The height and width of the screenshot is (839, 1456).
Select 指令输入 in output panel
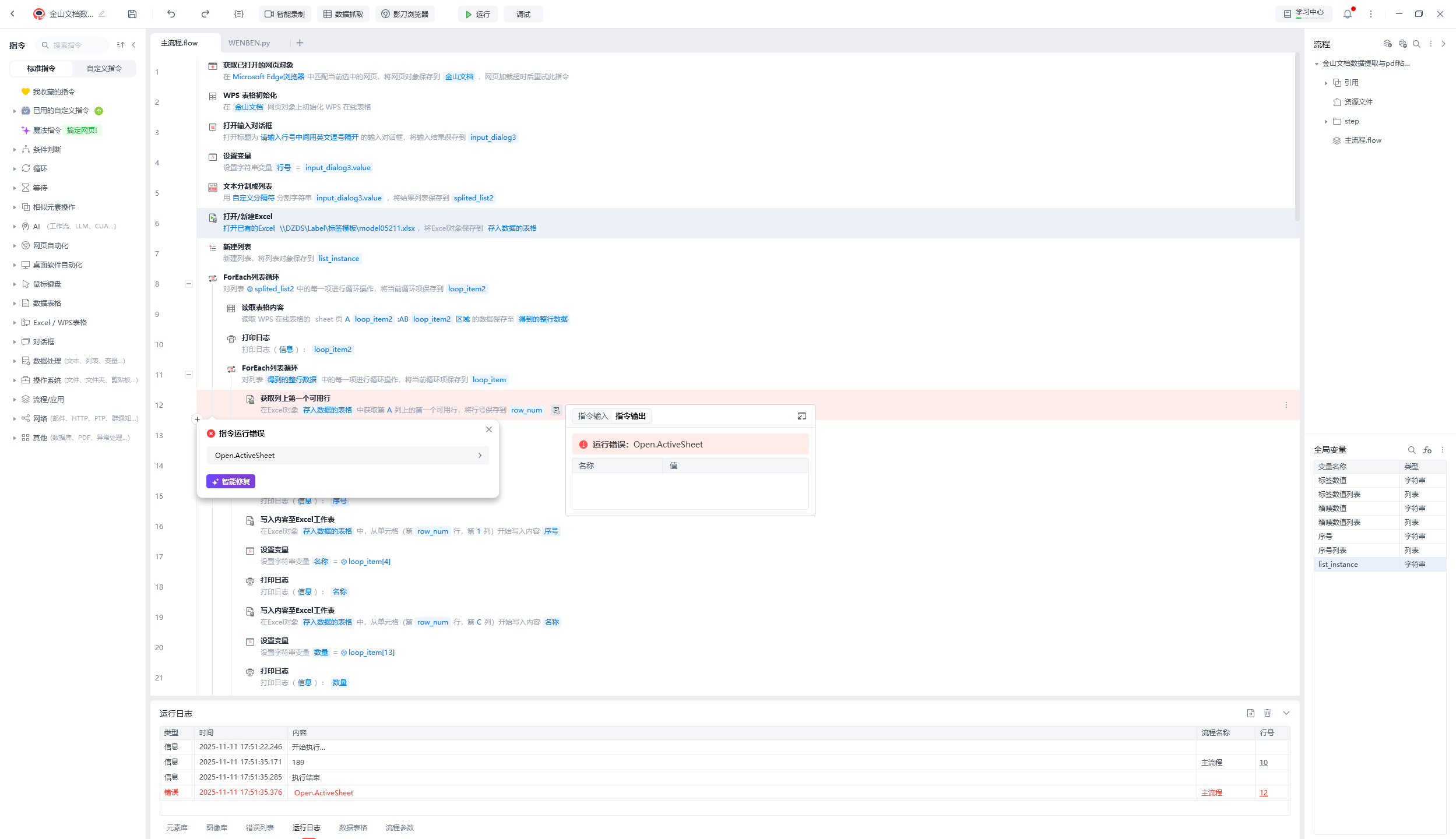click(593, 416)
